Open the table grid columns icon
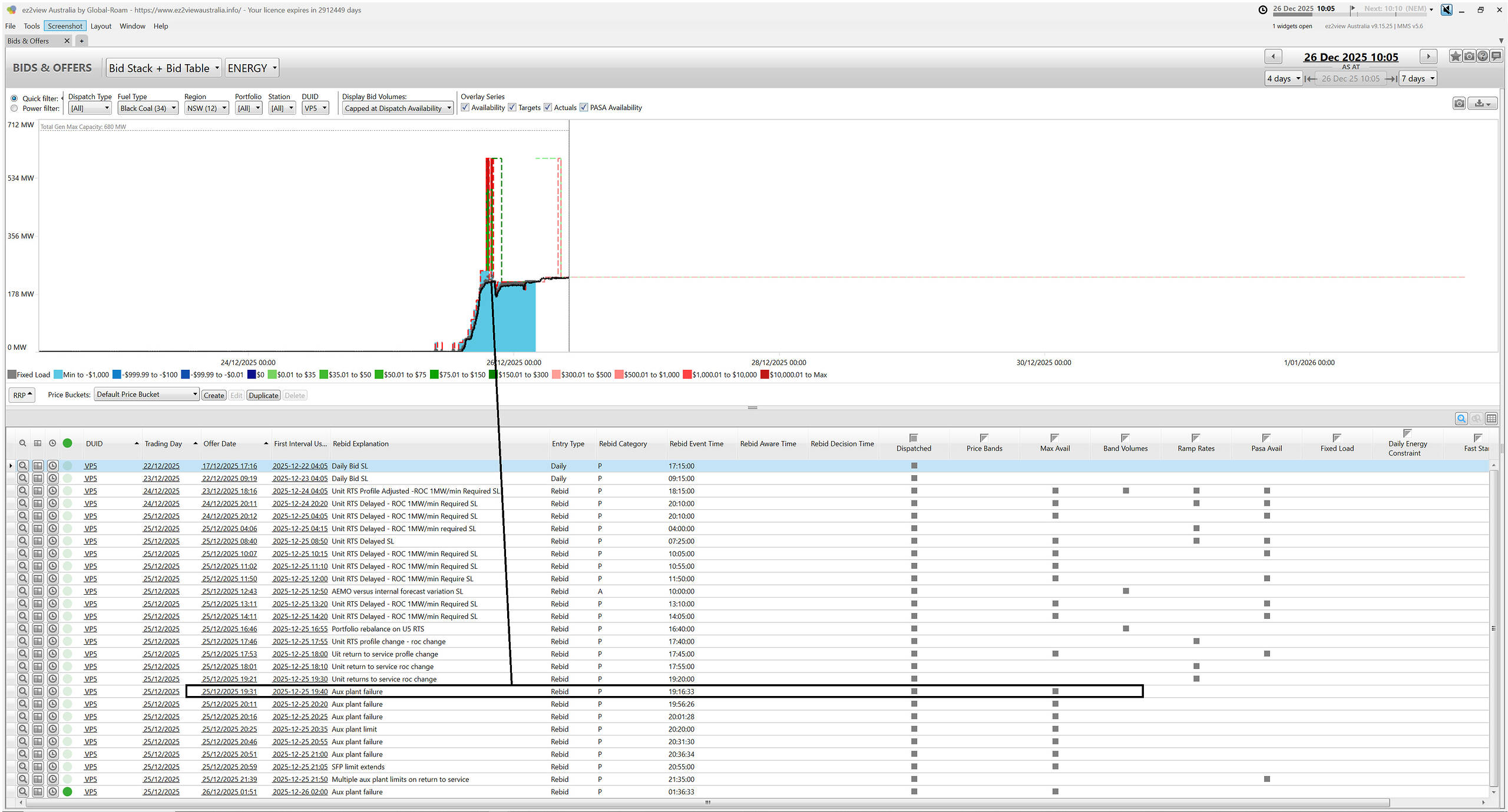This screenshot has width=1508, height=812. coord(1492,419)
